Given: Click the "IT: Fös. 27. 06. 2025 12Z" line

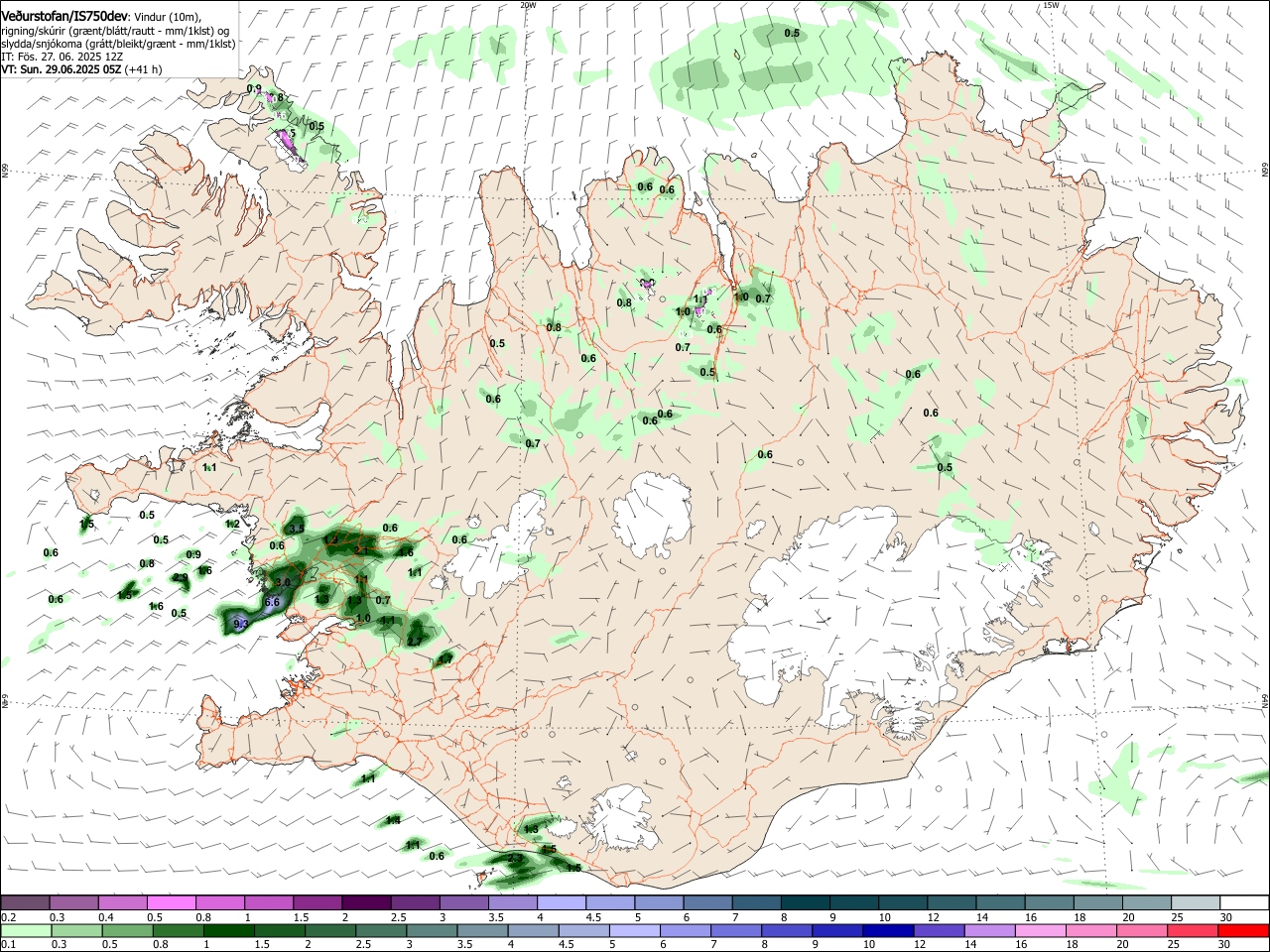Looking at the screenshot, I should (x=62, y=57).
